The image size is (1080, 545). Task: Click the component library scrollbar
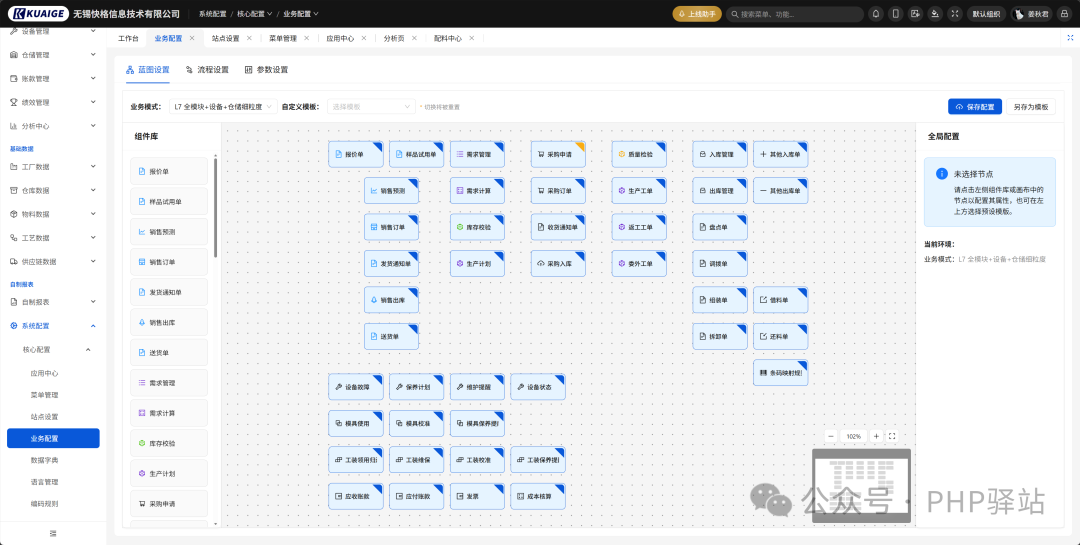216,207
